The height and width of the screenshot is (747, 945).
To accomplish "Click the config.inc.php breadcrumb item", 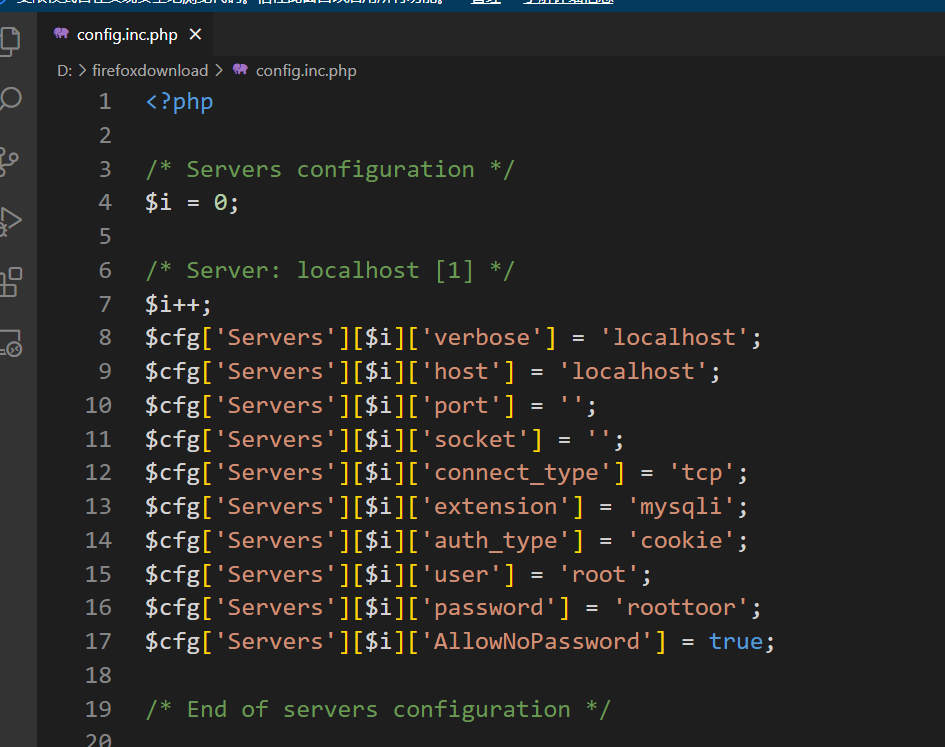I will (306, 71).
